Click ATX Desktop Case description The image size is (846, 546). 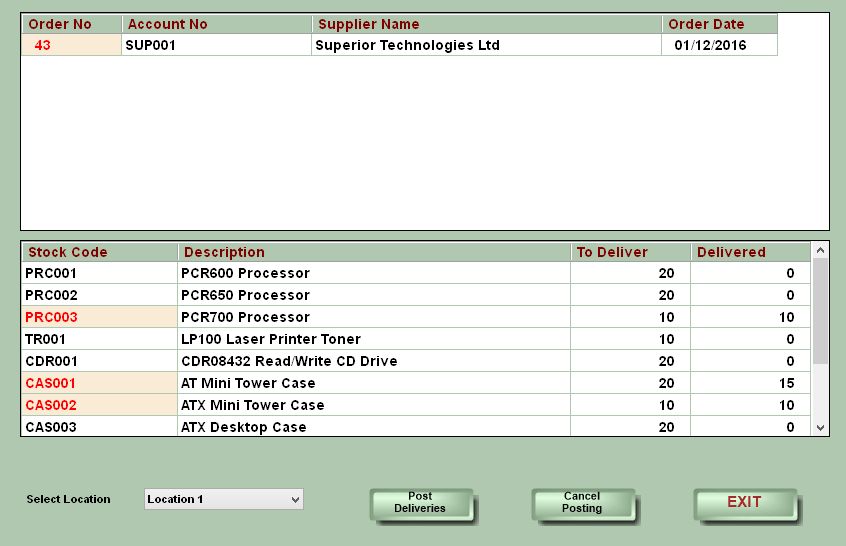(374, 427)
